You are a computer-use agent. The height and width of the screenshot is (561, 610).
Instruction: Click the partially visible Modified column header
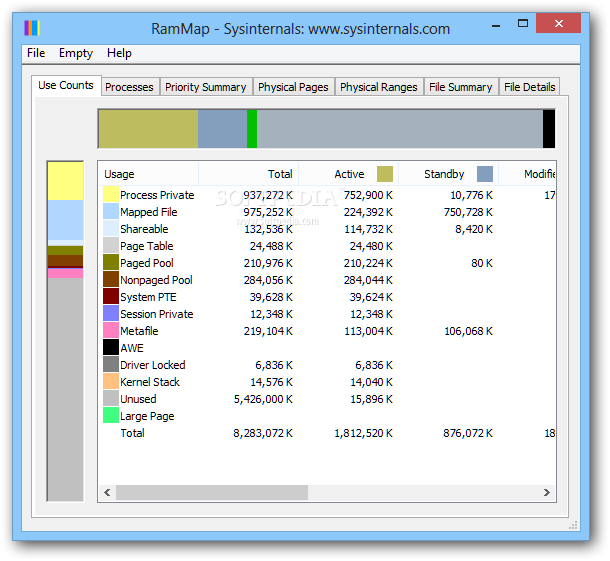pos(527,174)
